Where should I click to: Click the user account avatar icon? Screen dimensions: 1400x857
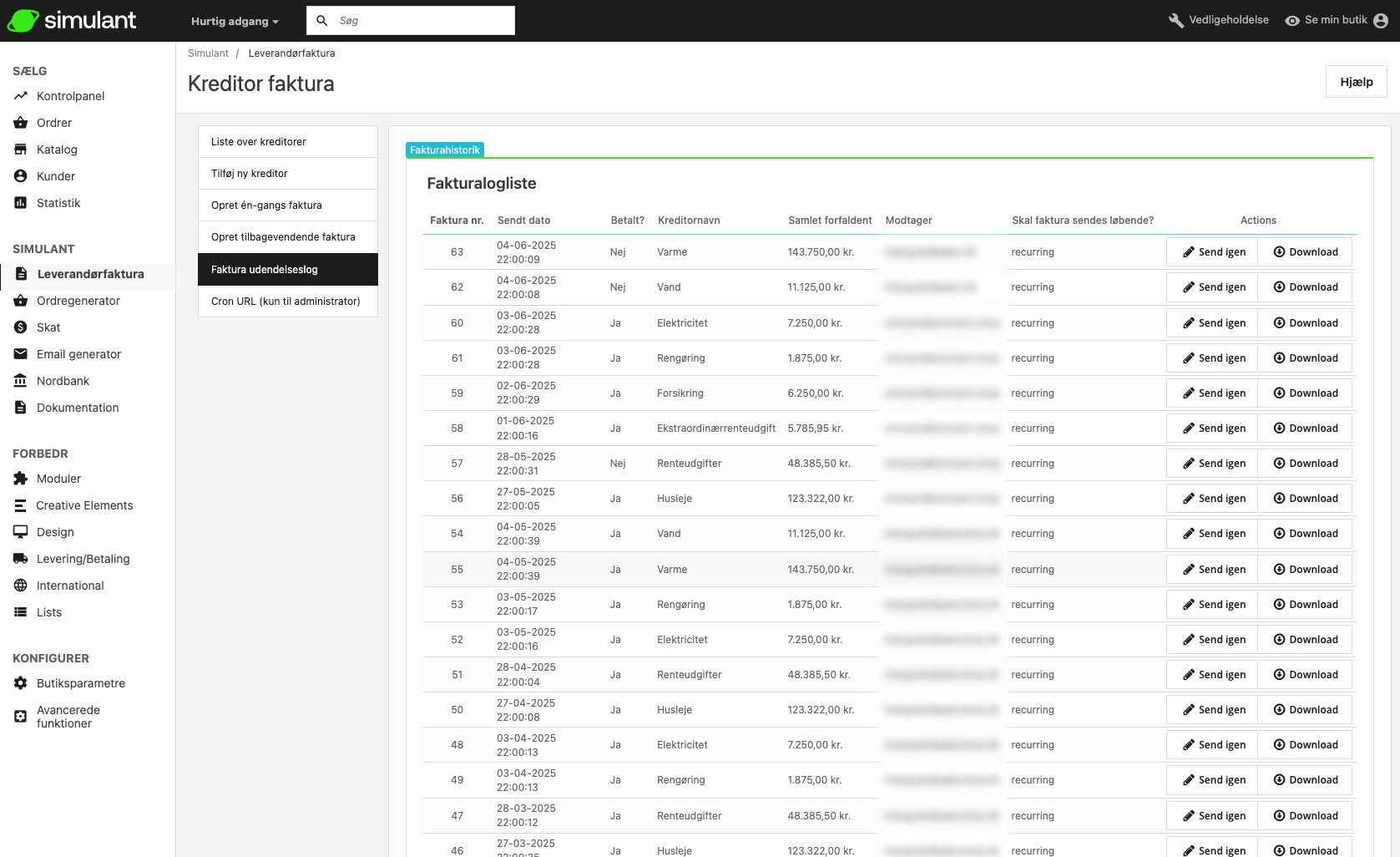1381,21
